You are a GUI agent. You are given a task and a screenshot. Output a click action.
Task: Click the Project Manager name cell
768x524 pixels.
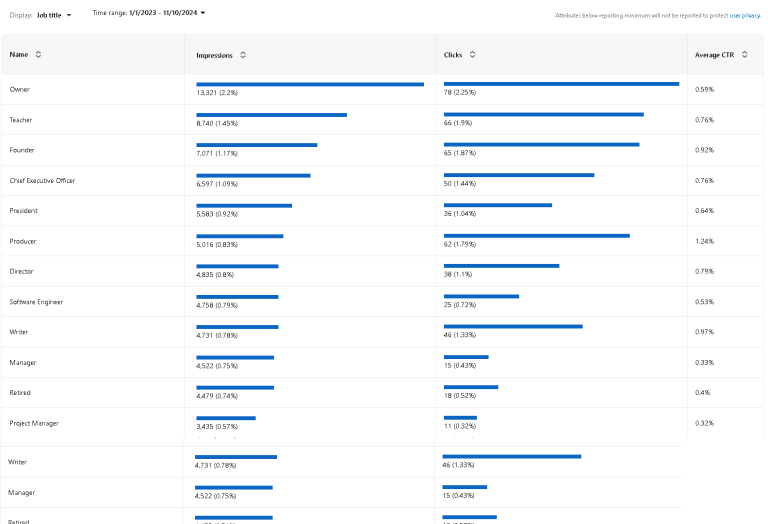point(34,423)
